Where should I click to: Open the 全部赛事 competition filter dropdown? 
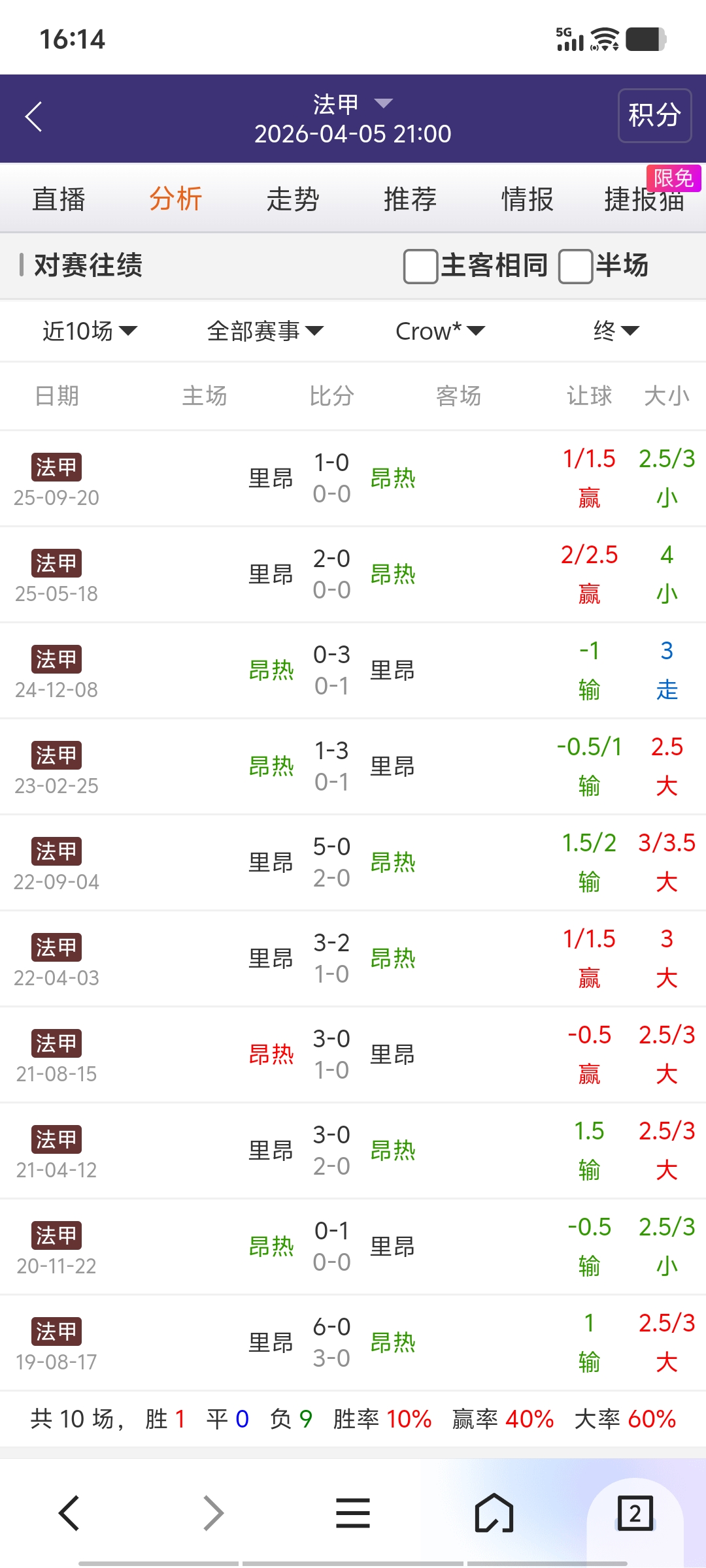[x=265, y=331]
